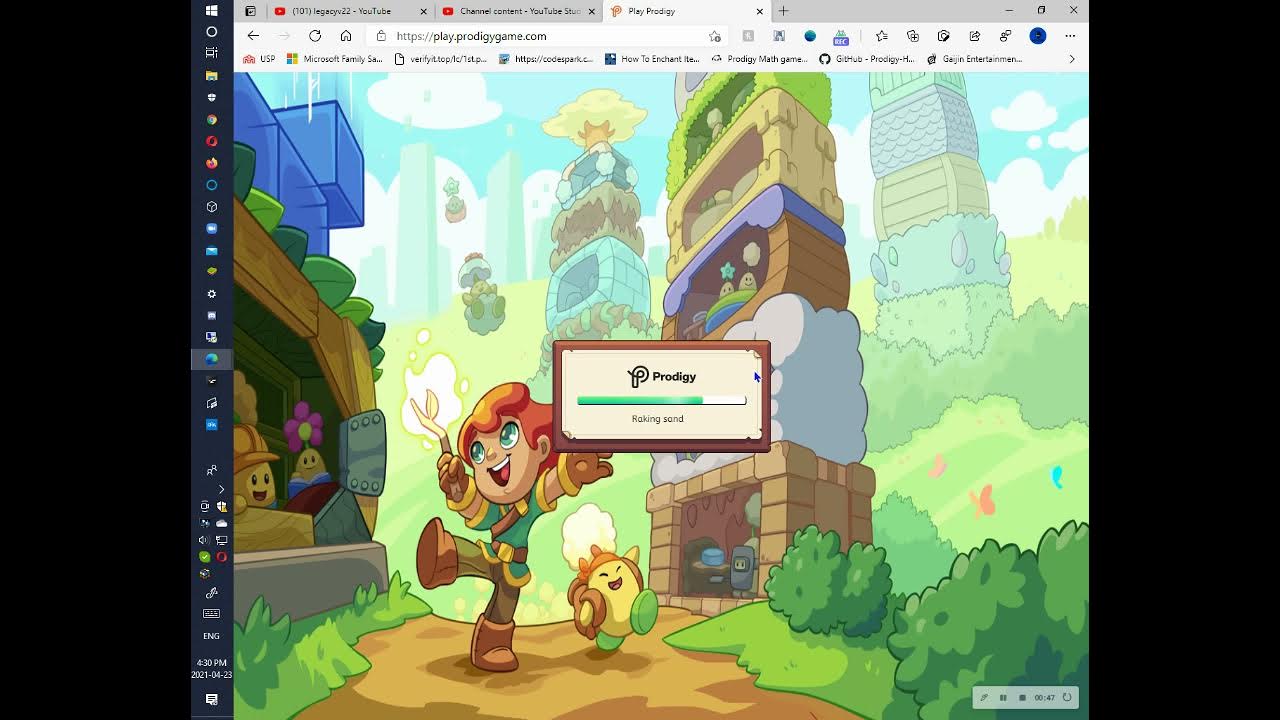The height and width of the screenshot is (720, 1280).
Task: Click the Prodigy loading progress bar
Action: click(661, 400)
